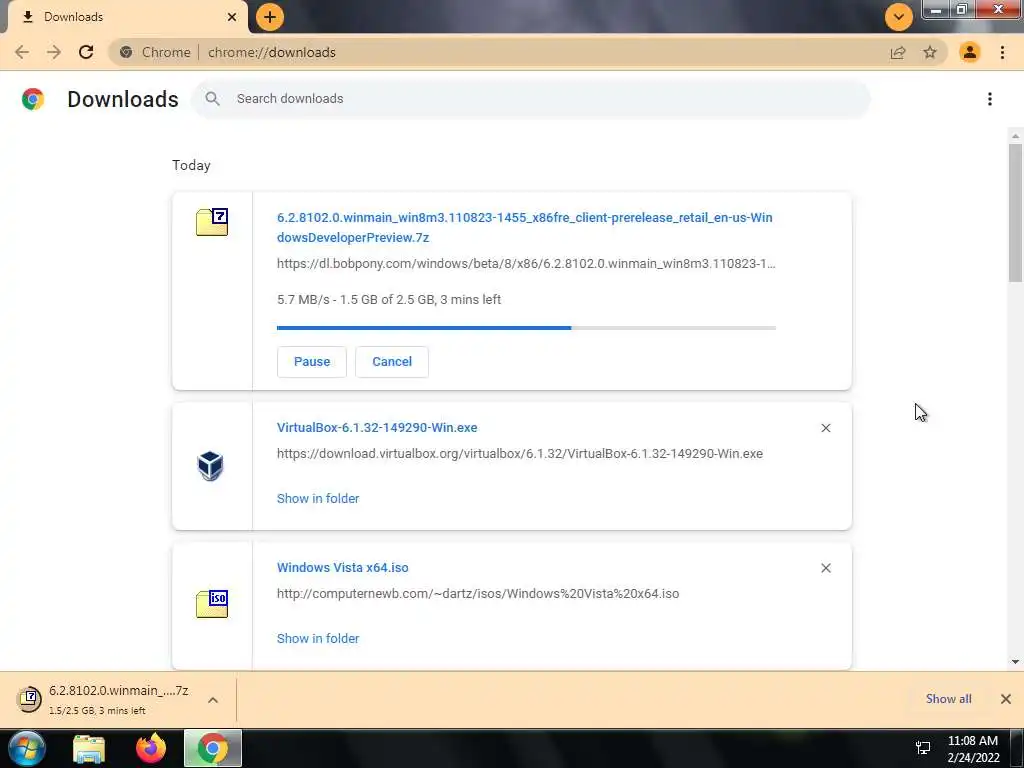Image resolution: width=1024 pixels, height=768 pixels.
Task: Click Show all in download shelf
Action: coord(948,699)
